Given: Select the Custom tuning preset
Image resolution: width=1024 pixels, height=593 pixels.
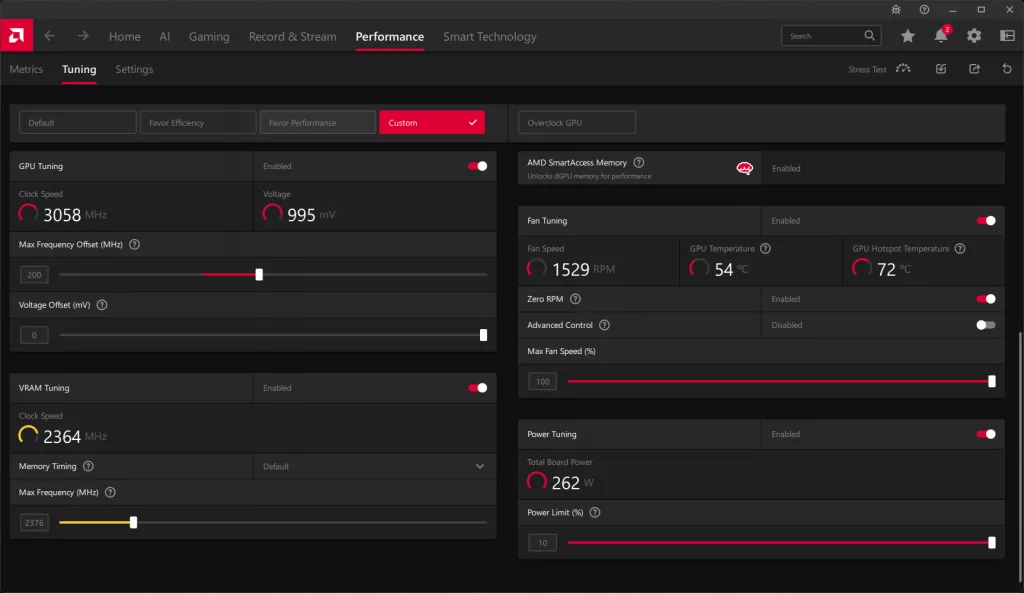Looking at the screenshot, I should click(x=432, y=122).
